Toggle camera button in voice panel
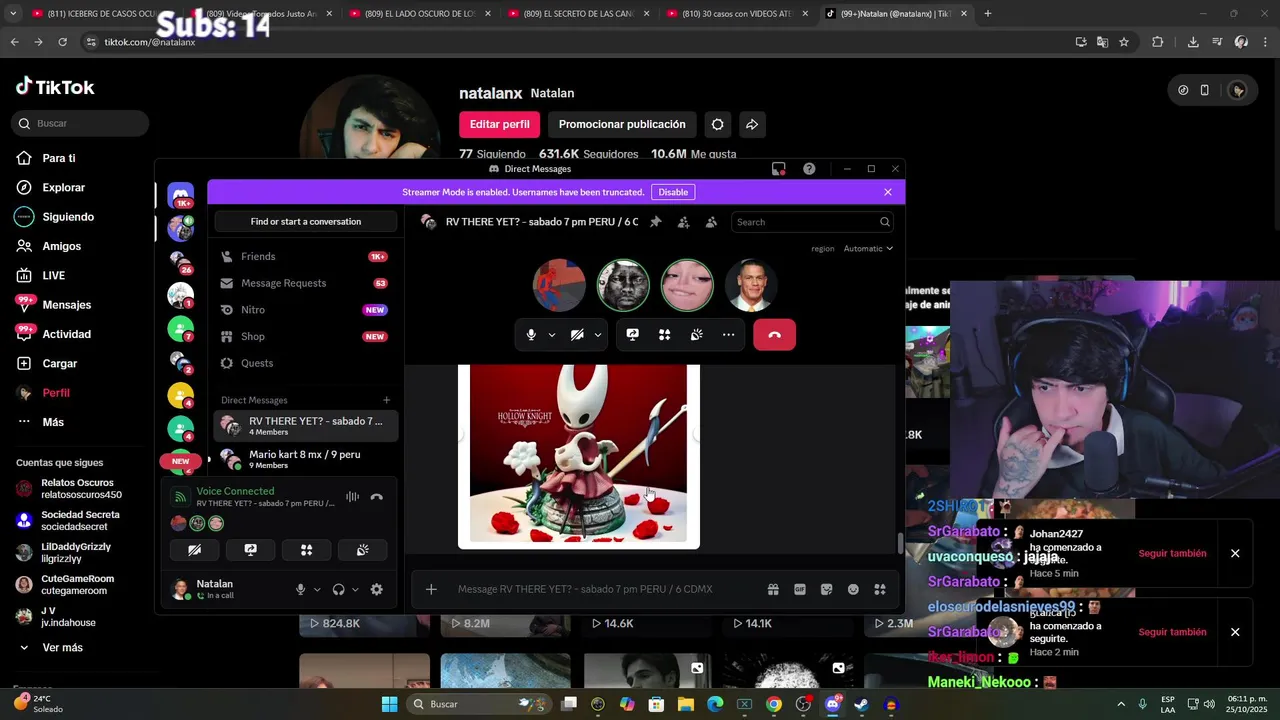Viewport: 1280px width, 720px height. coord(194,550)
